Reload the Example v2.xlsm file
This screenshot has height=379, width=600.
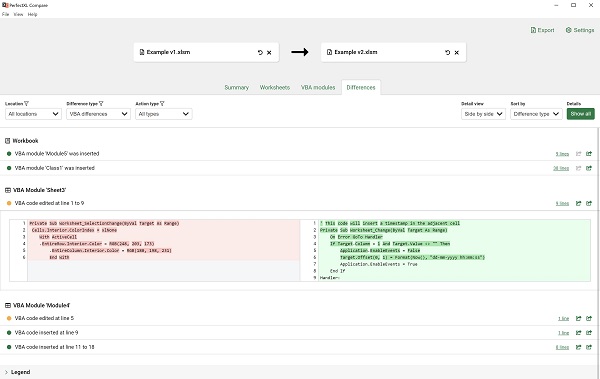[448, 52]
